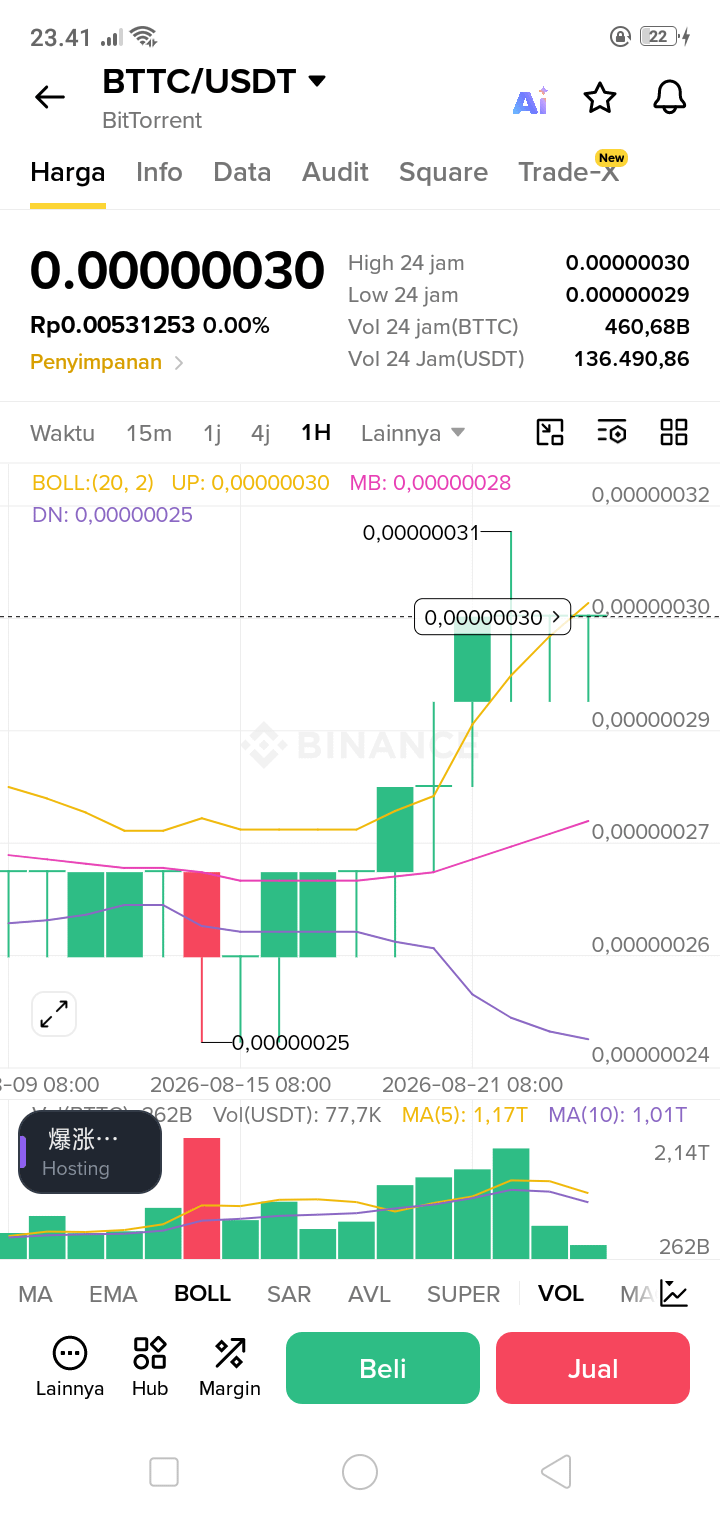Screen dimensions: 720x1520
Task: Open Lainnya more options icon
Action: (70, 1367)
